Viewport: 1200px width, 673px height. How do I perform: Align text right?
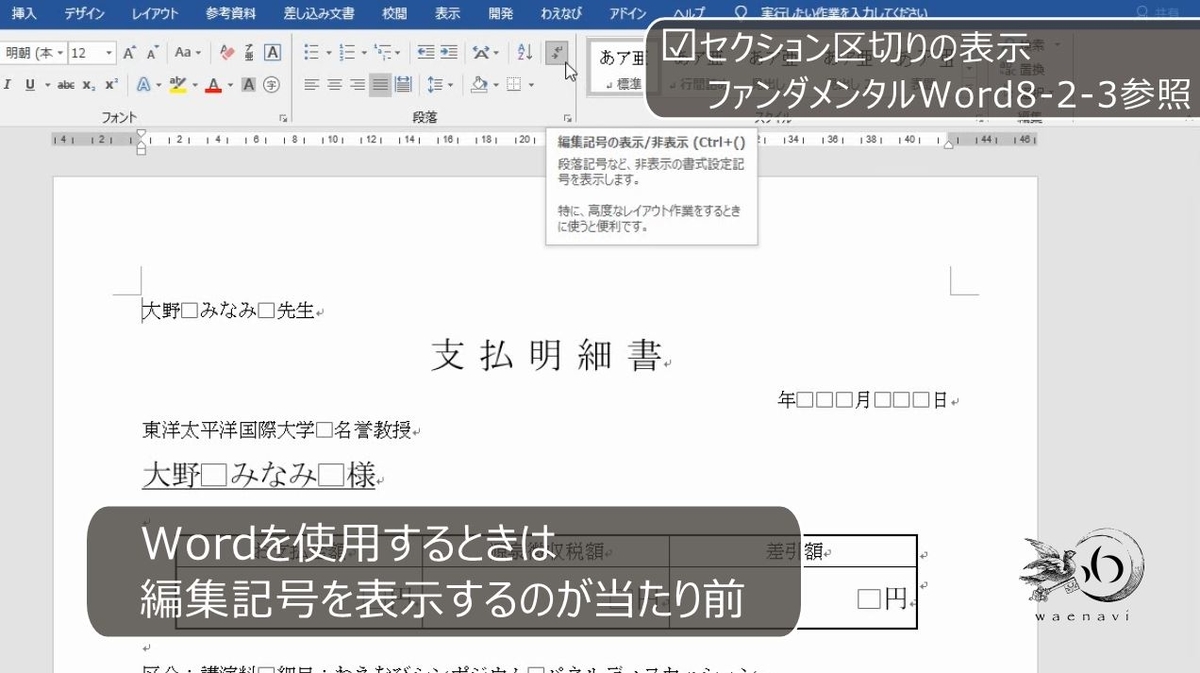(357, 85)
